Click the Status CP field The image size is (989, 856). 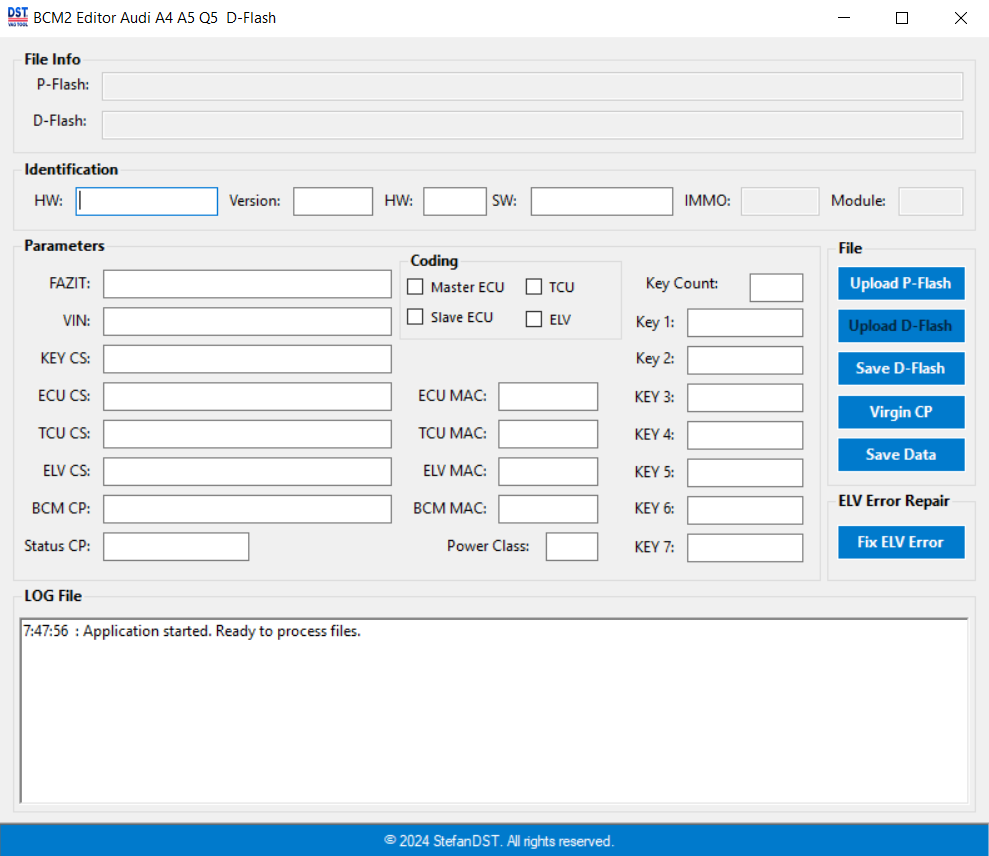point(176,547)
